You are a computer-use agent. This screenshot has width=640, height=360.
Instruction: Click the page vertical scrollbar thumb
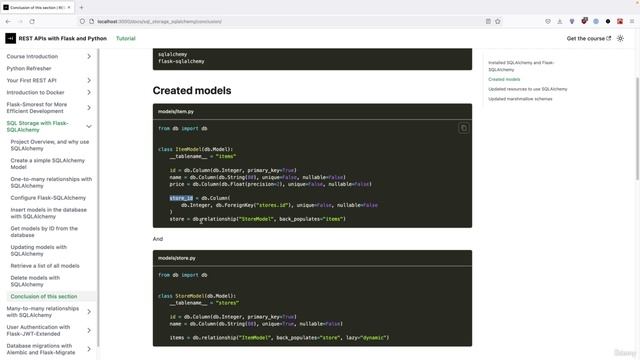637,129
